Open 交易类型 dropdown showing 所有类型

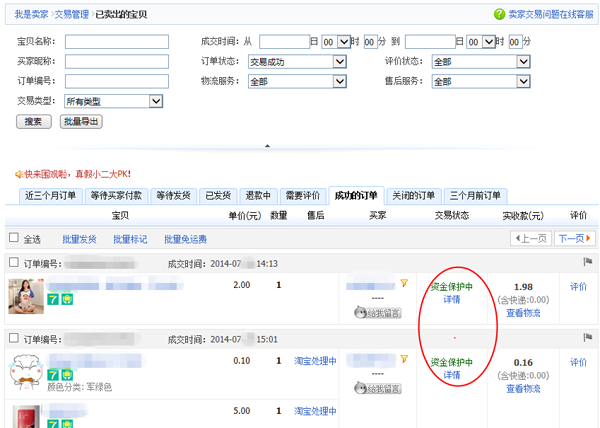click(x=114, y=101)
